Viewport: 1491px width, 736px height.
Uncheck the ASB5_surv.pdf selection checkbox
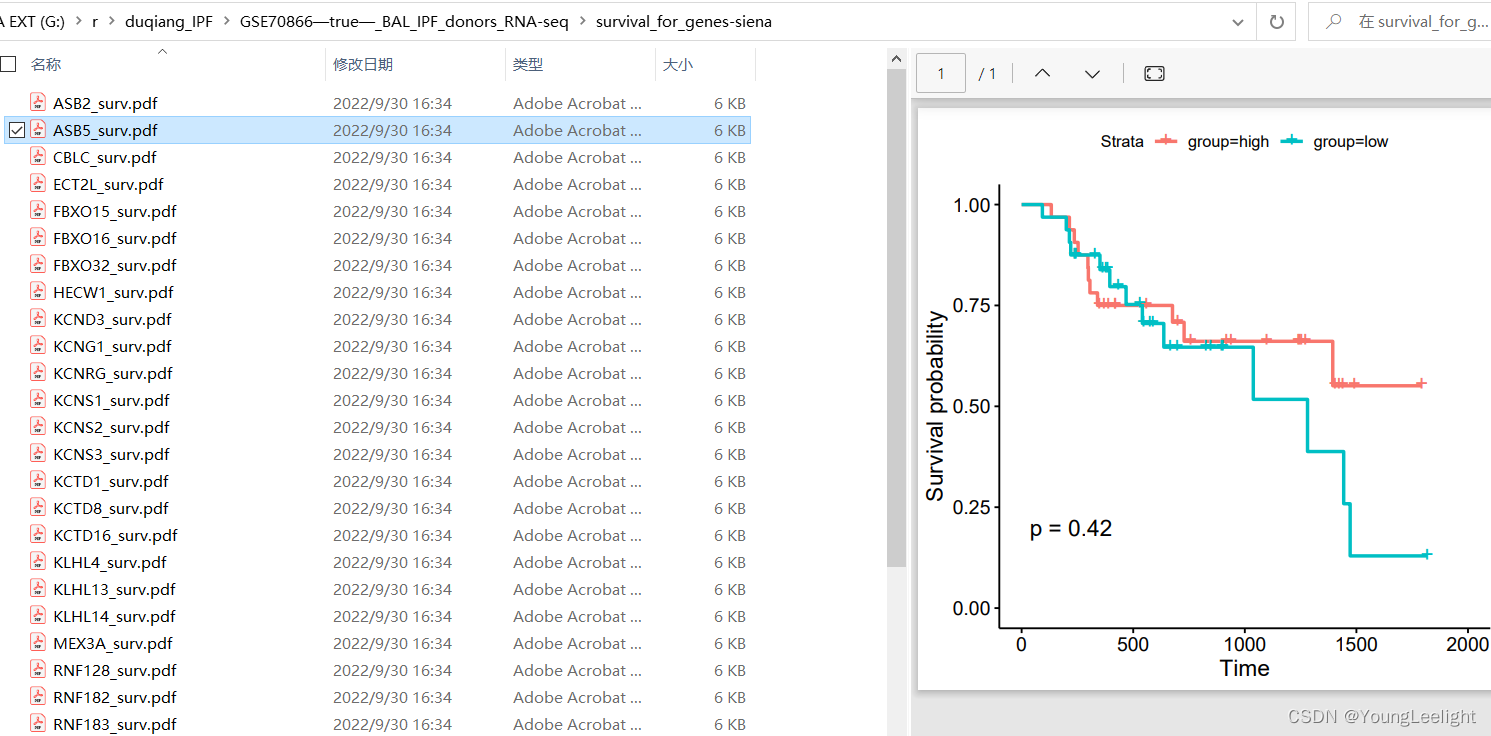16,130
